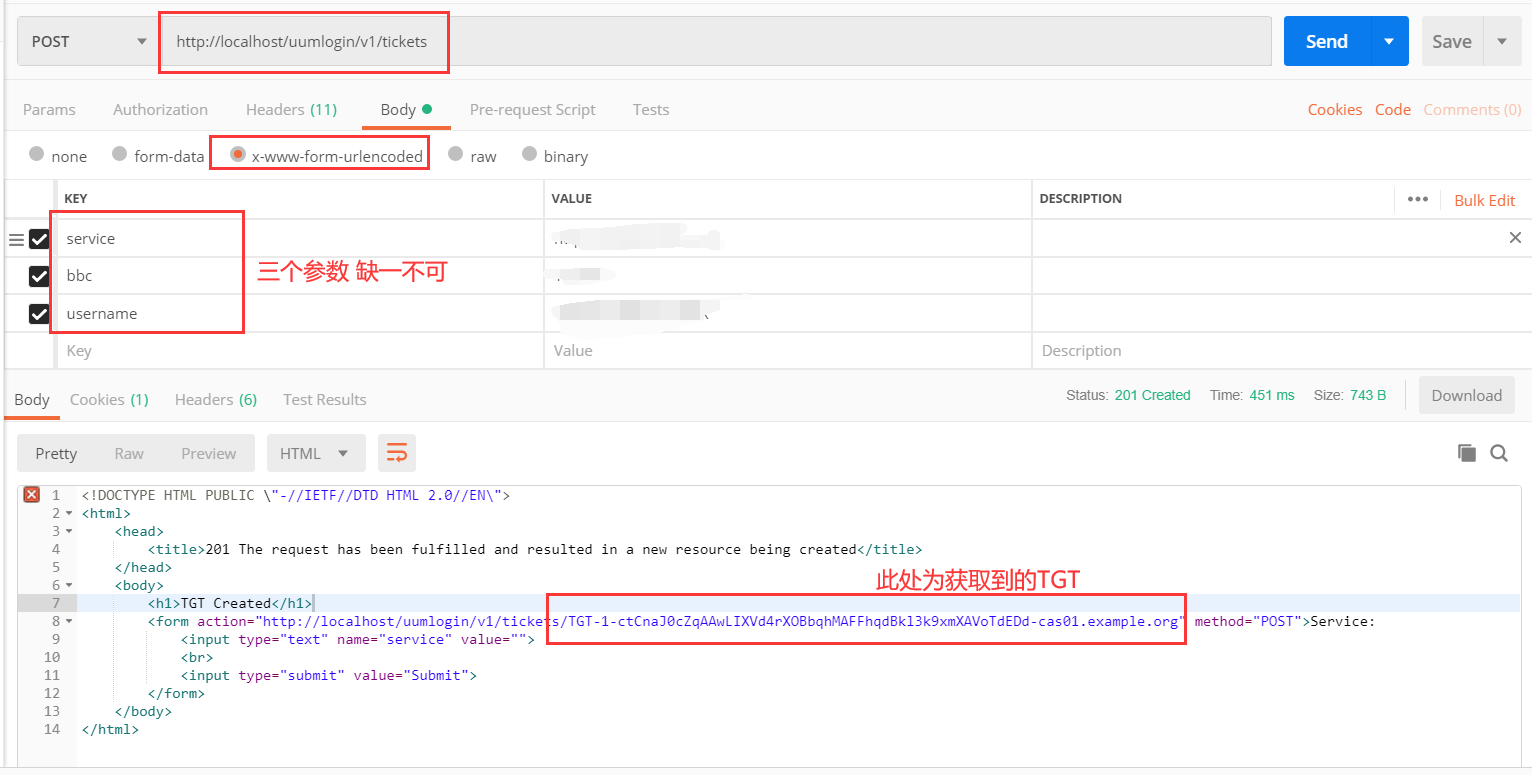The image size is (1532, 775).
Task: Grab the drag handle of service row
Action: [x=16, y=240]
